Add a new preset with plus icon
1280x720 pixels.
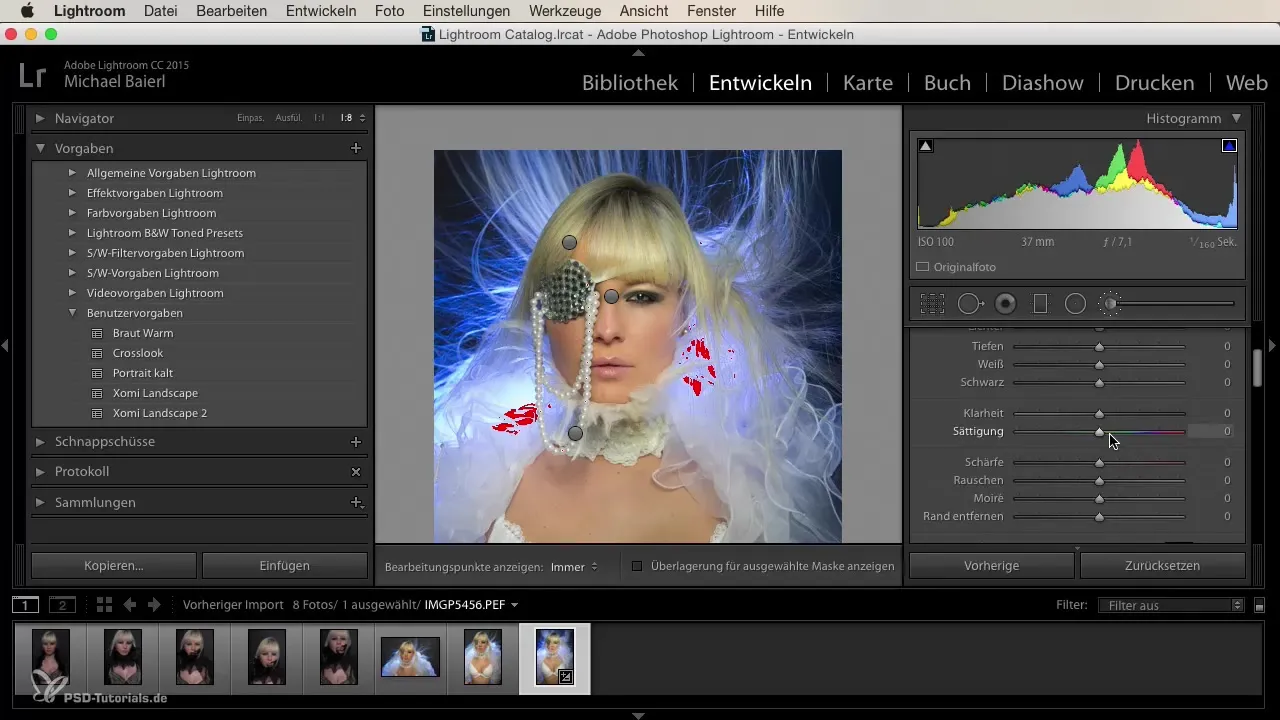[x=355, y=148]
